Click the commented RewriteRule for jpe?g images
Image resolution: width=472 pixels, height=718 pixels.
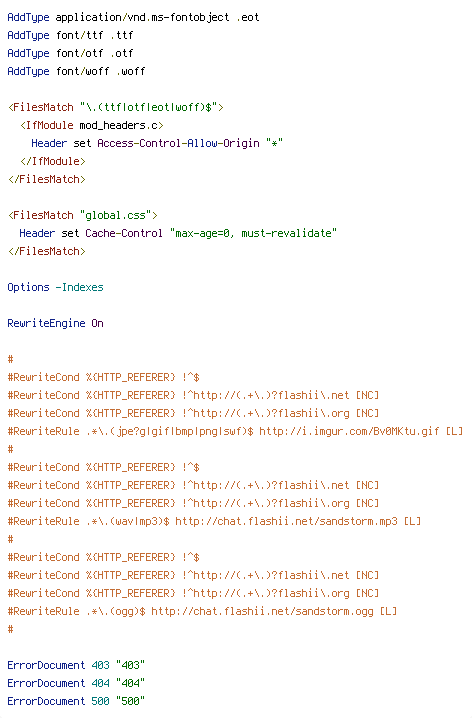coord(235,431)
